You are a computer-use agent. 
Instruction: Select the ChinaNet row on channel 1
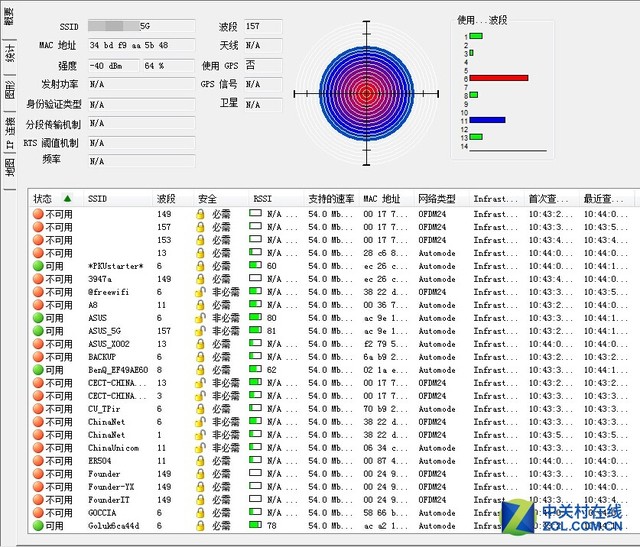(333, 435)
